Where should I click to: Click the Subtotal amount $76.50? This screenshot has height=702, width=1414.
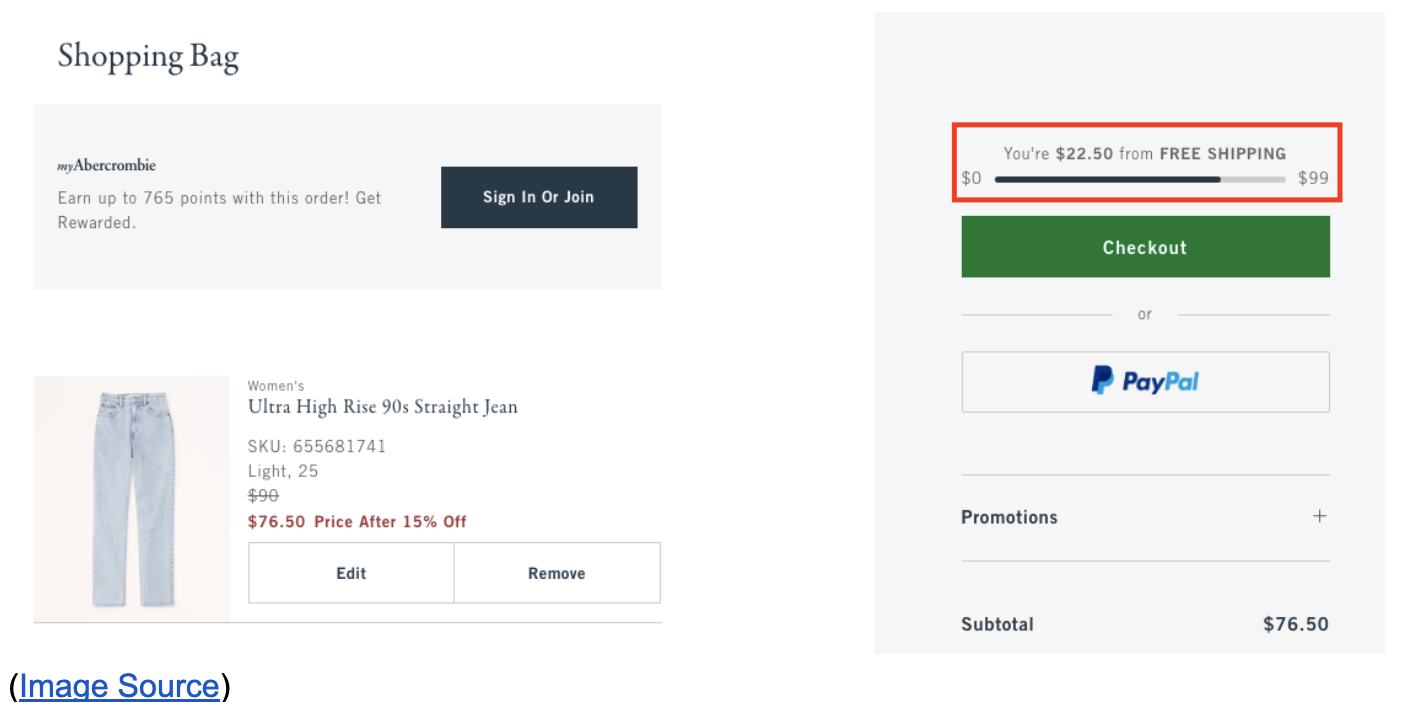[x=1296, y=624]
